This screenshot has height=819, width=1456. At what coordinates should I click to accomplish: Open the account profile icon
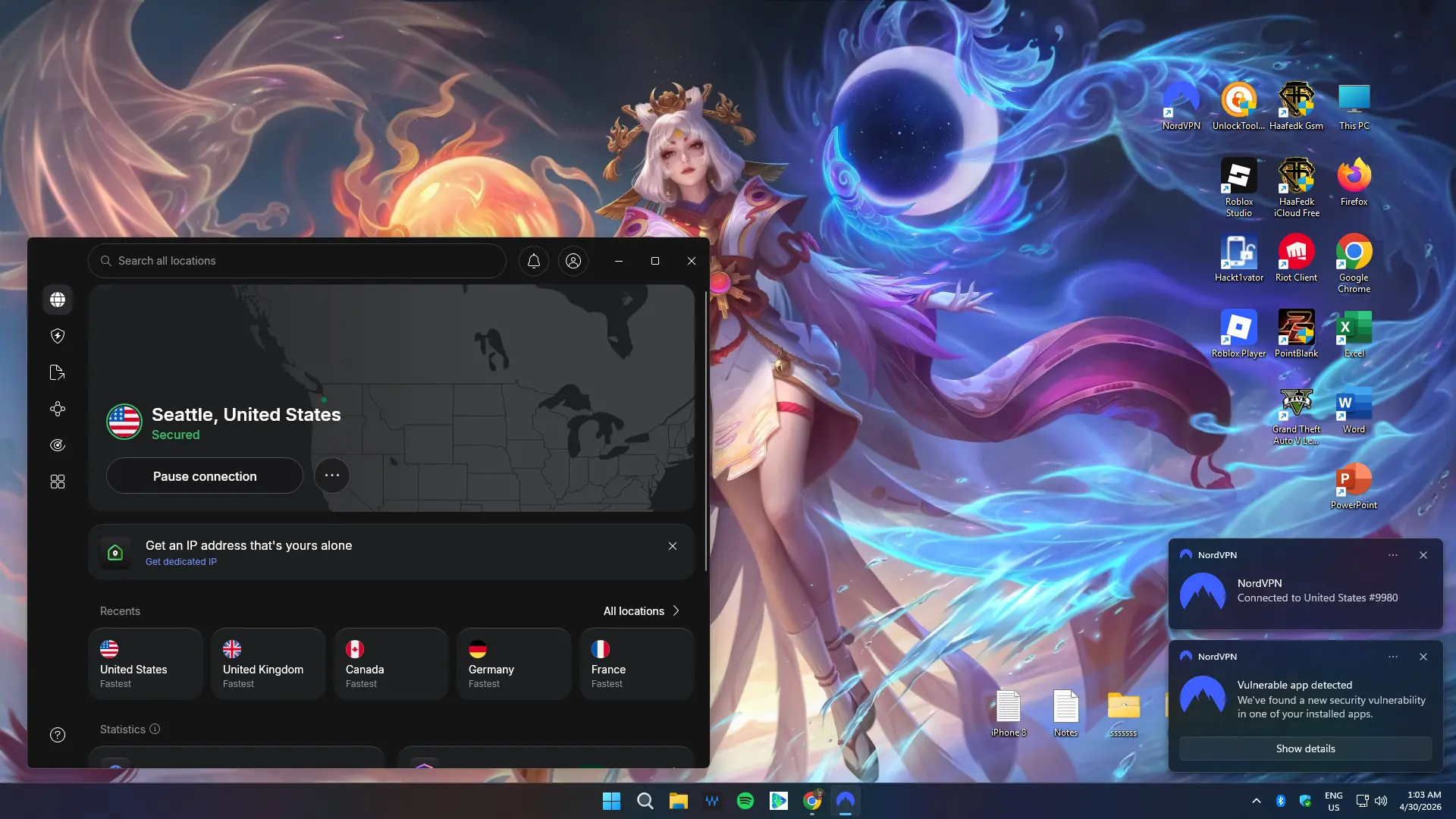click(x=573, y=261)
